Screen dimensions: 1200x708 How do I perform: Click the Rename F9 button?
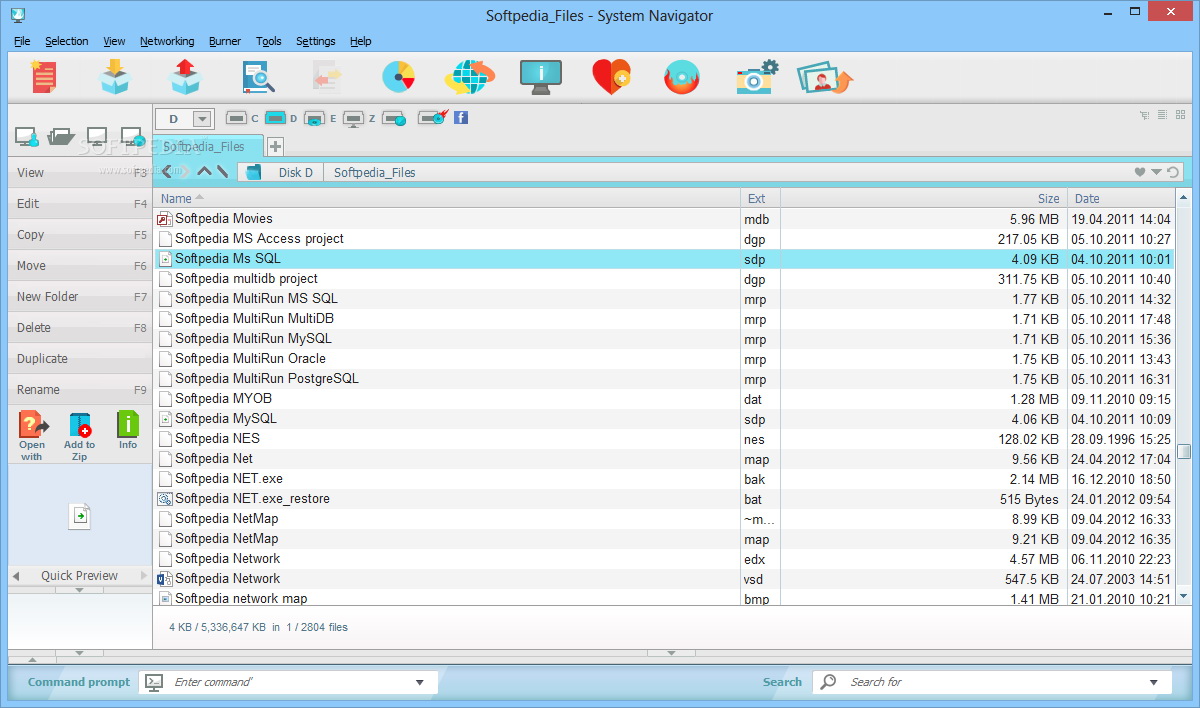[x=79, y=390]
